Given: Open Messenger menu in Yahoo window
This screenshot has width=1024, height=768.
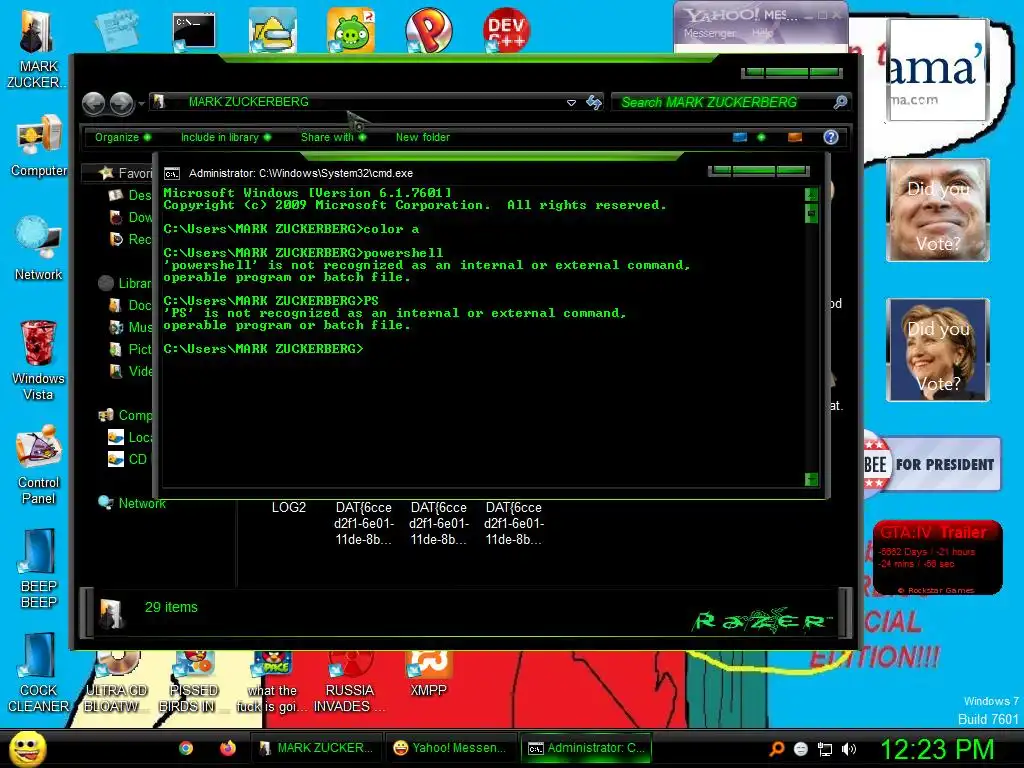Looking at the screenshot, I should pos(709,33).
